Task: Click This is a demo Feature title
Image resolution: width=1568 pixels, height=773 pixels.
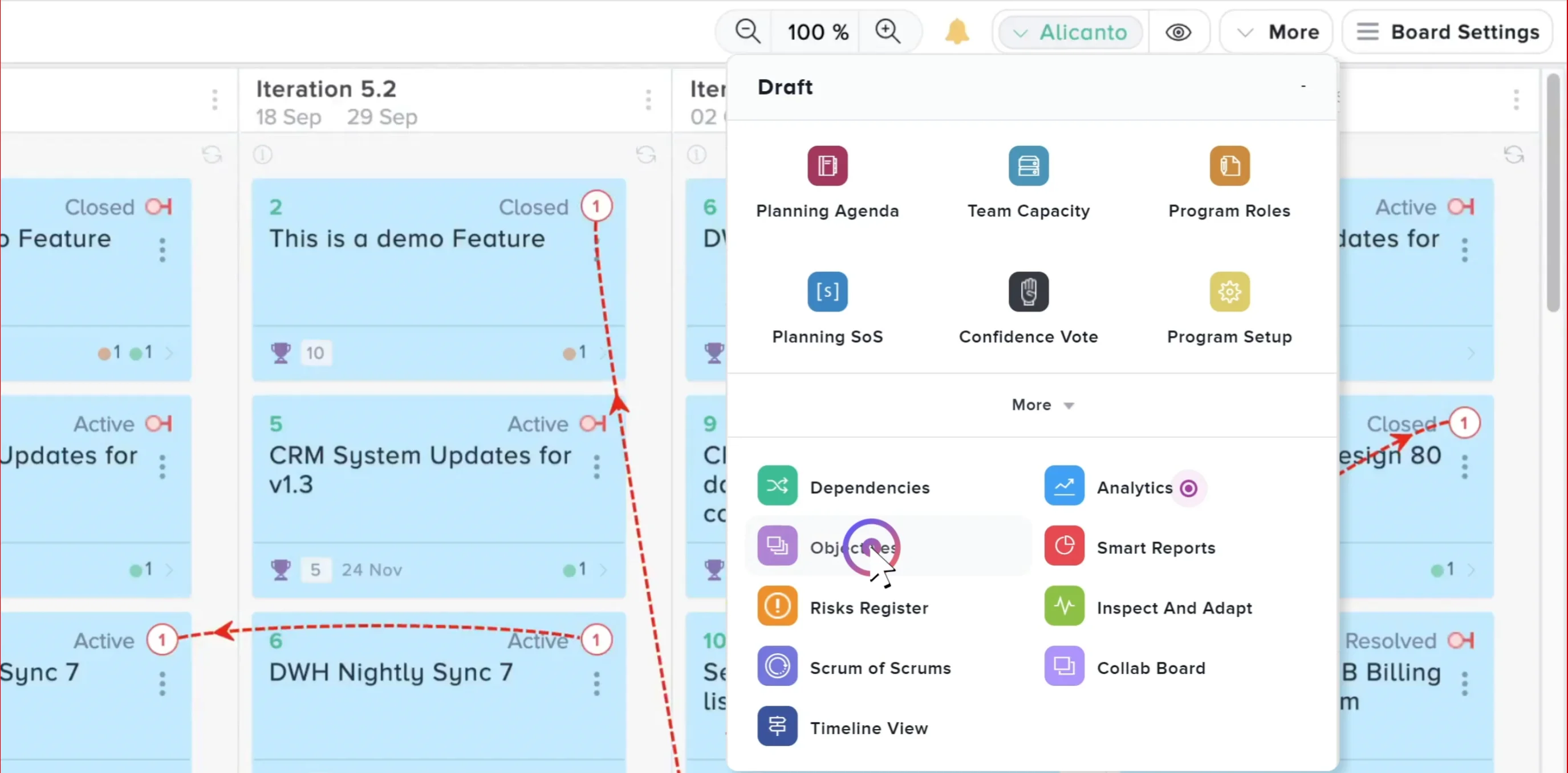Action: point(407,239)
